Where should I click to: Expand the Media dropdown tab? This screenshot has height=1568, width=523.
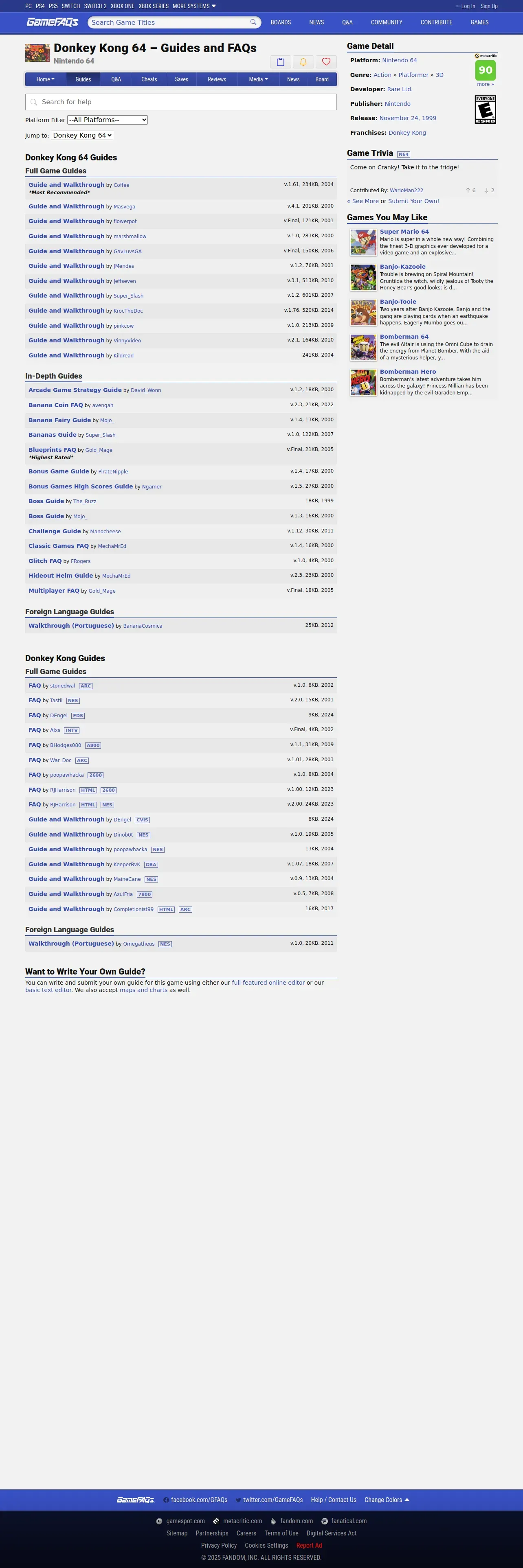pyautogui.click(x=258, y=79)
